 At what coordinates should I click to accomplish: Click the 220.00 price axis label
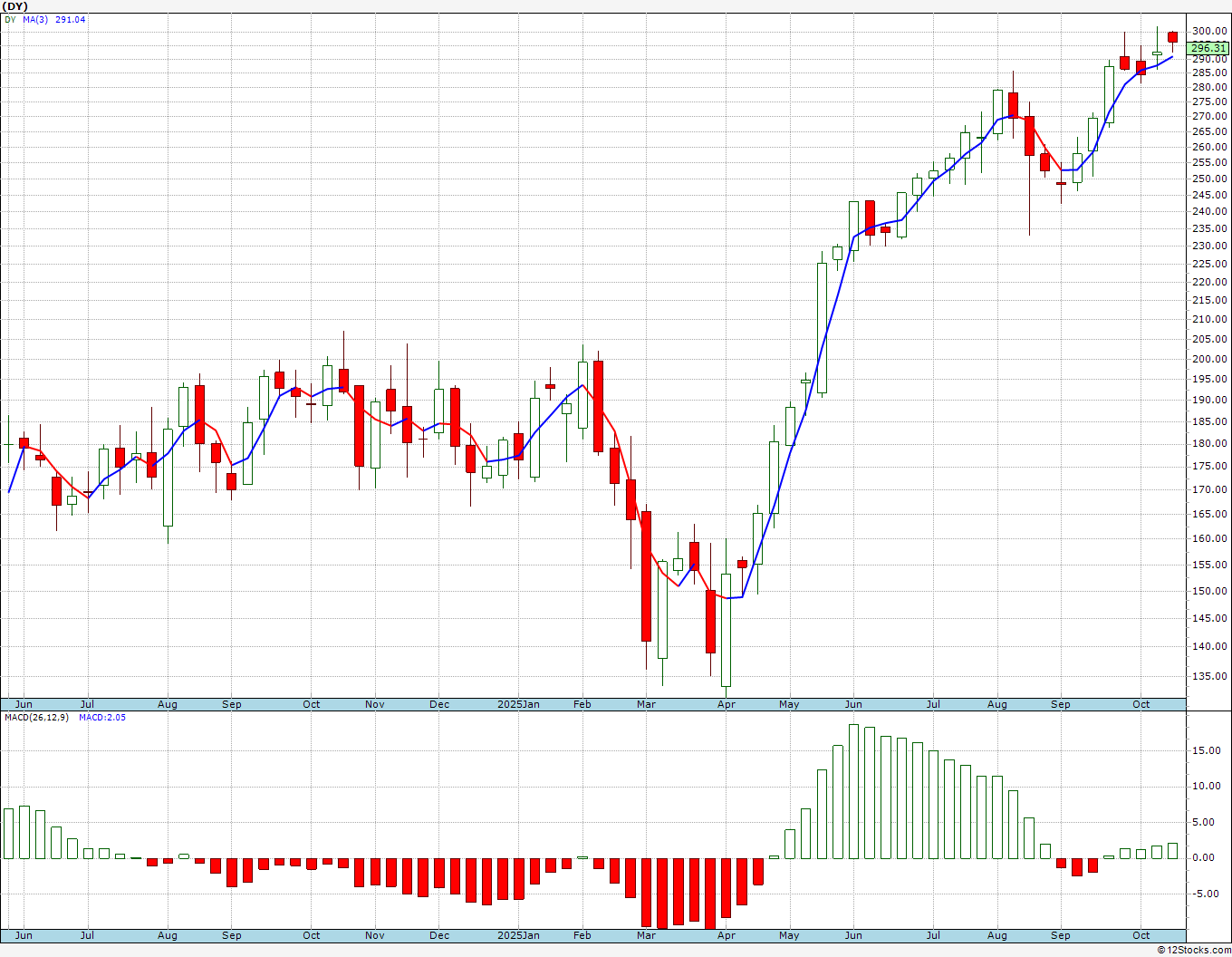[1209, 282]
